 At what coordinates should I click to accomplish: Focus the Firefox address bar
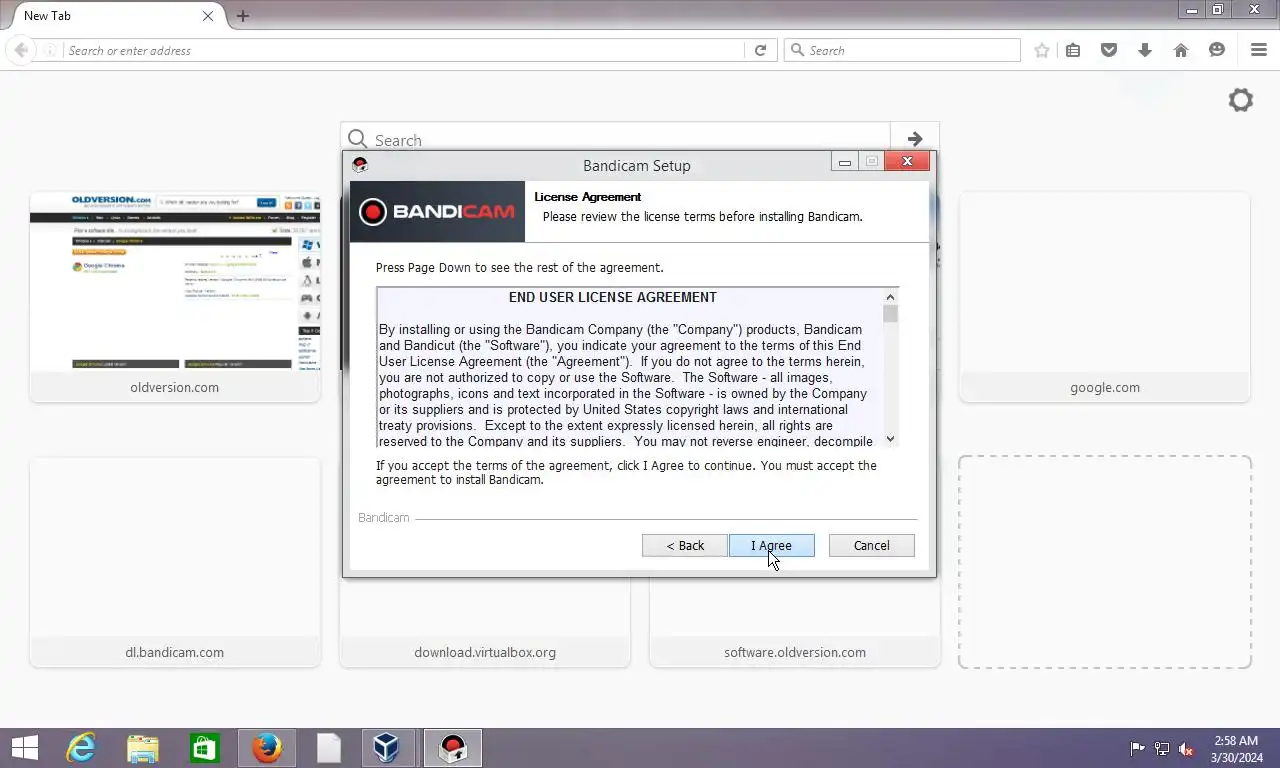[404, 50]
